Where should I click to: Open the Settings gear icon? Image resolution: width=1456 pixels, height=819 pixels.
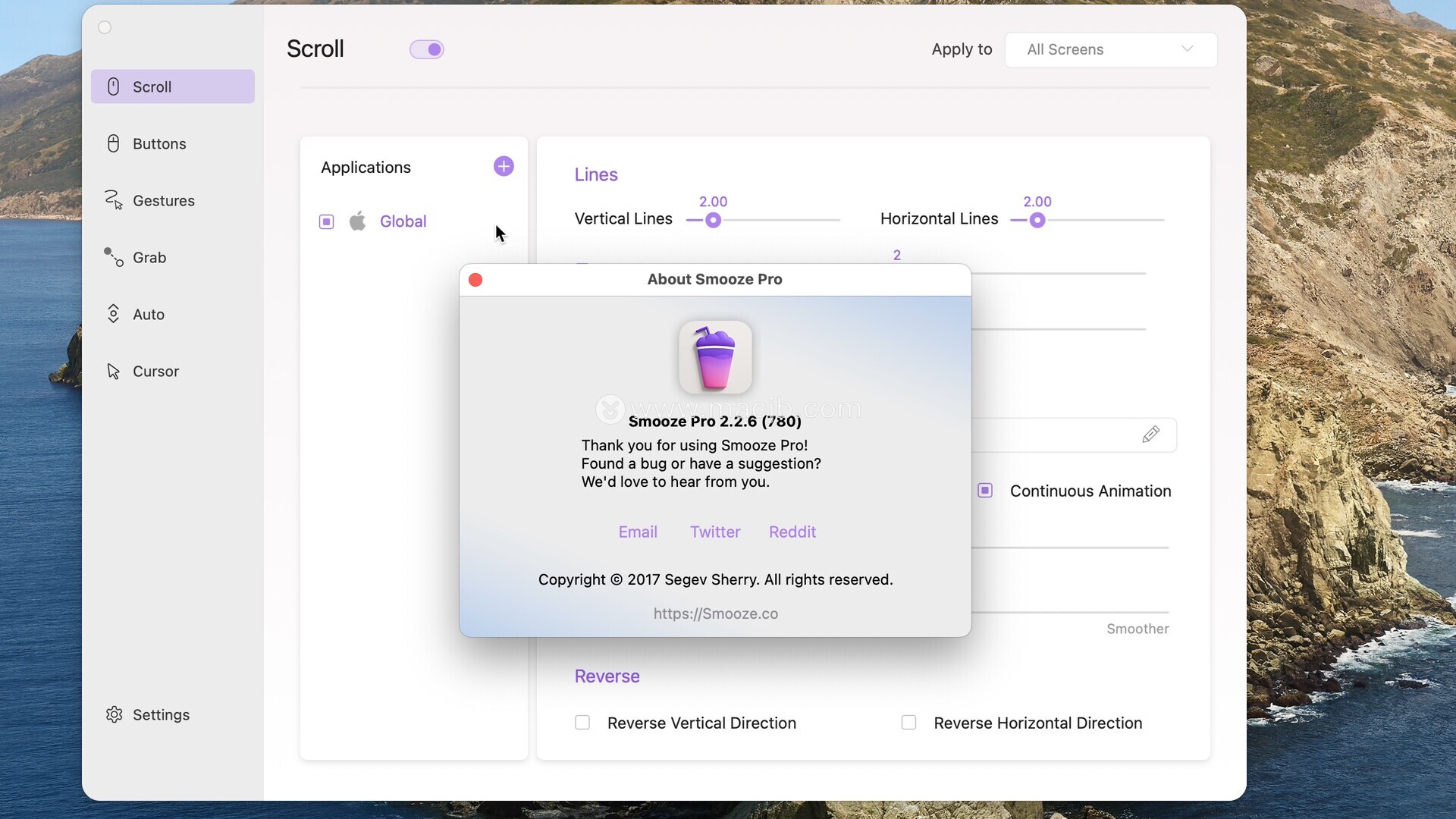pos(114,714)
